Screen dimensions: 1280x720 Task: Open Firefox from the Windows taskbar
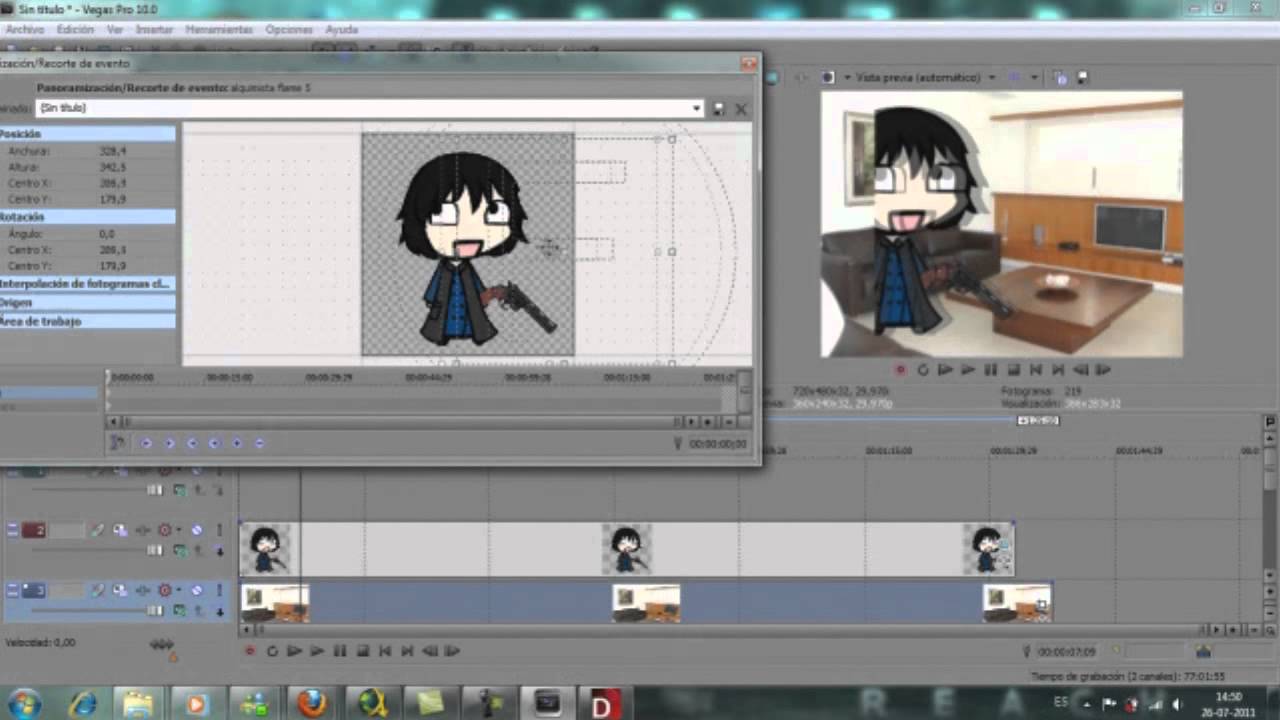(312, 704)
